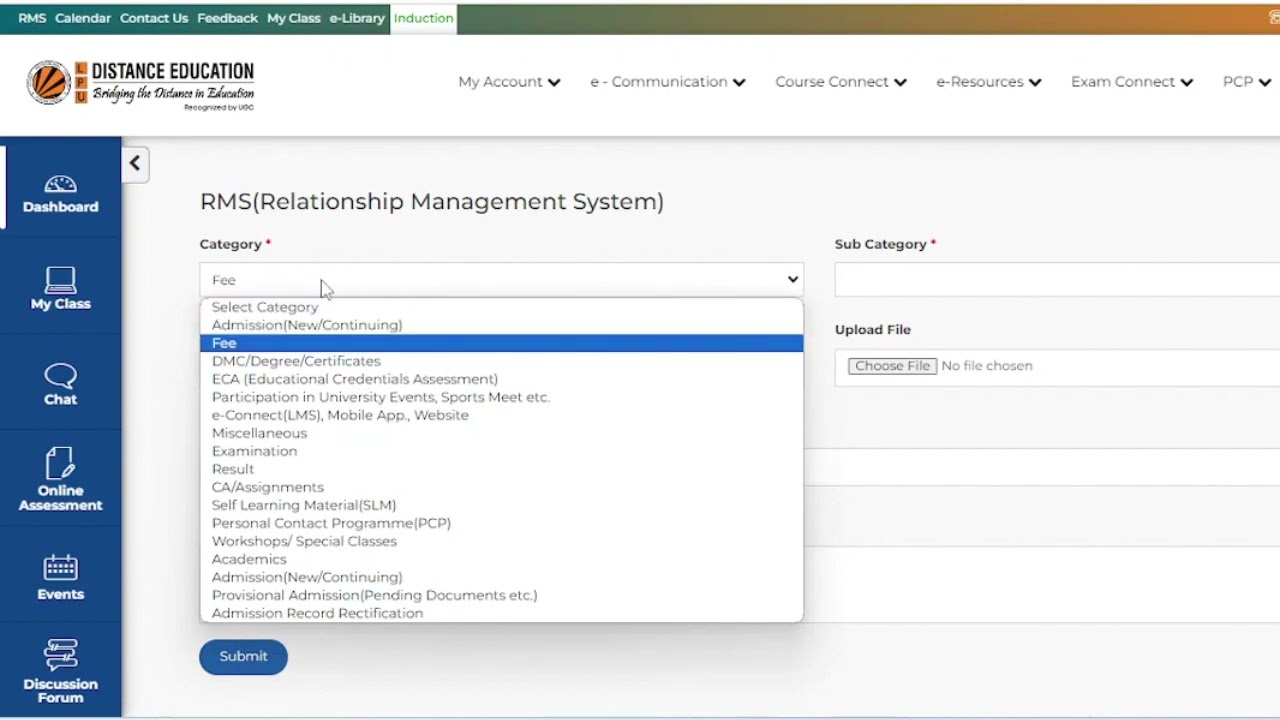Select the Admission(New/Continuing) option below Academics
1280x720 pixels.
point(501,577)
